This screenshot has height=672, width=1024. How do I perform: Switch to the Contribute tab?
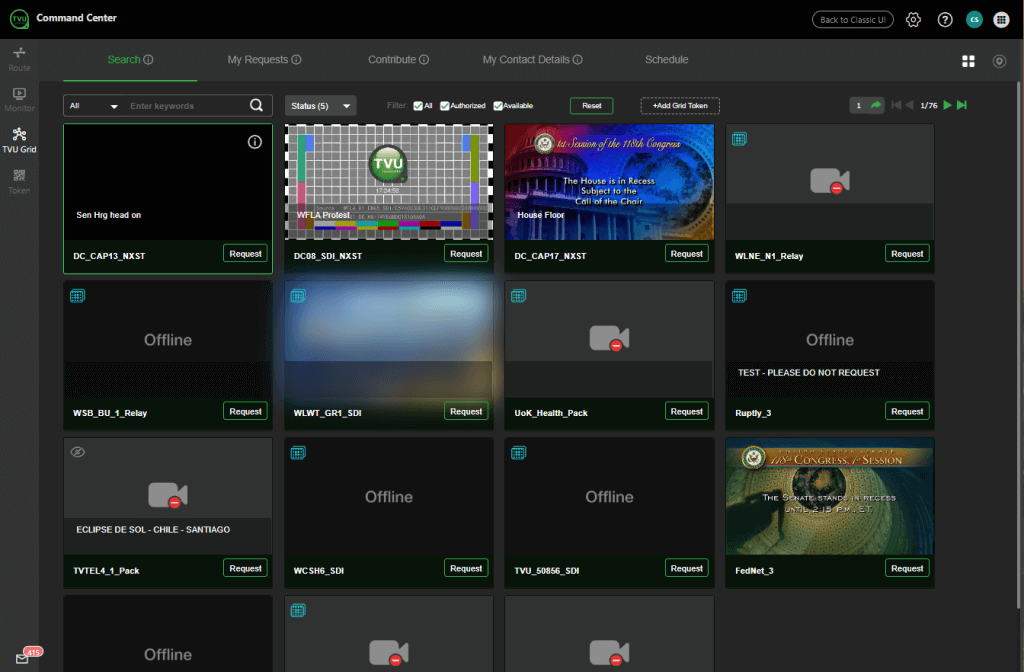tap(392, 59)
